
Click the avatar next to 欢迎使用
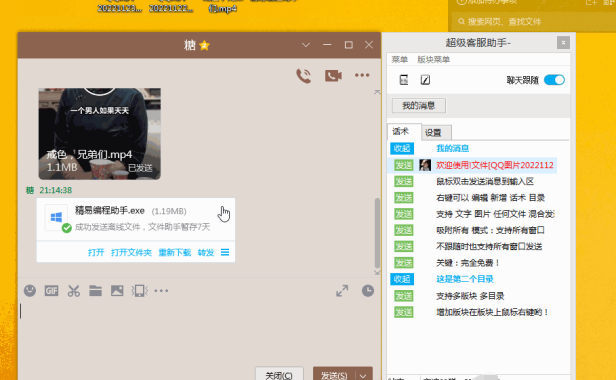tap(425, 165)
